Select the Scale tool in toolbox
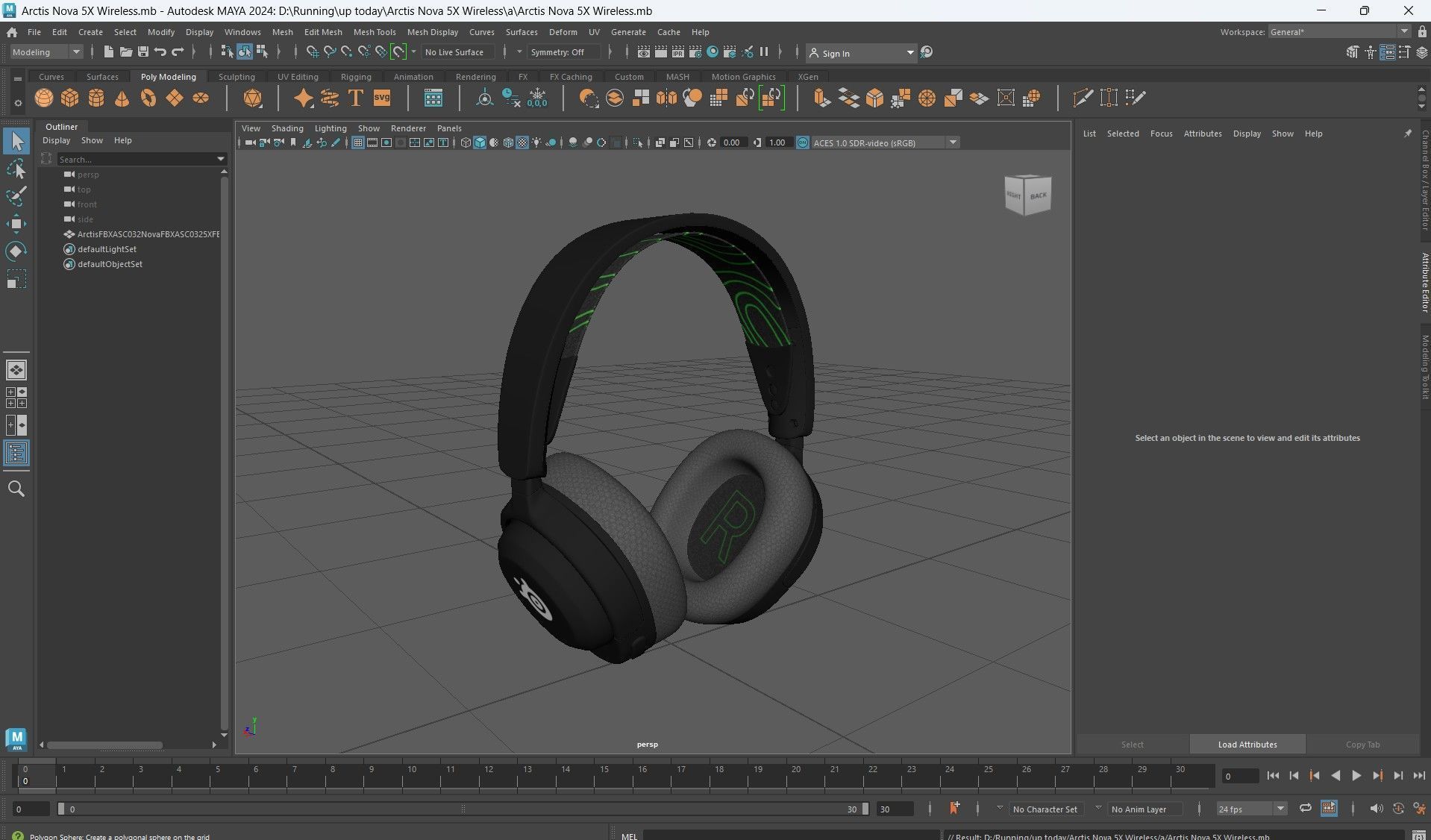 (16, 279)
